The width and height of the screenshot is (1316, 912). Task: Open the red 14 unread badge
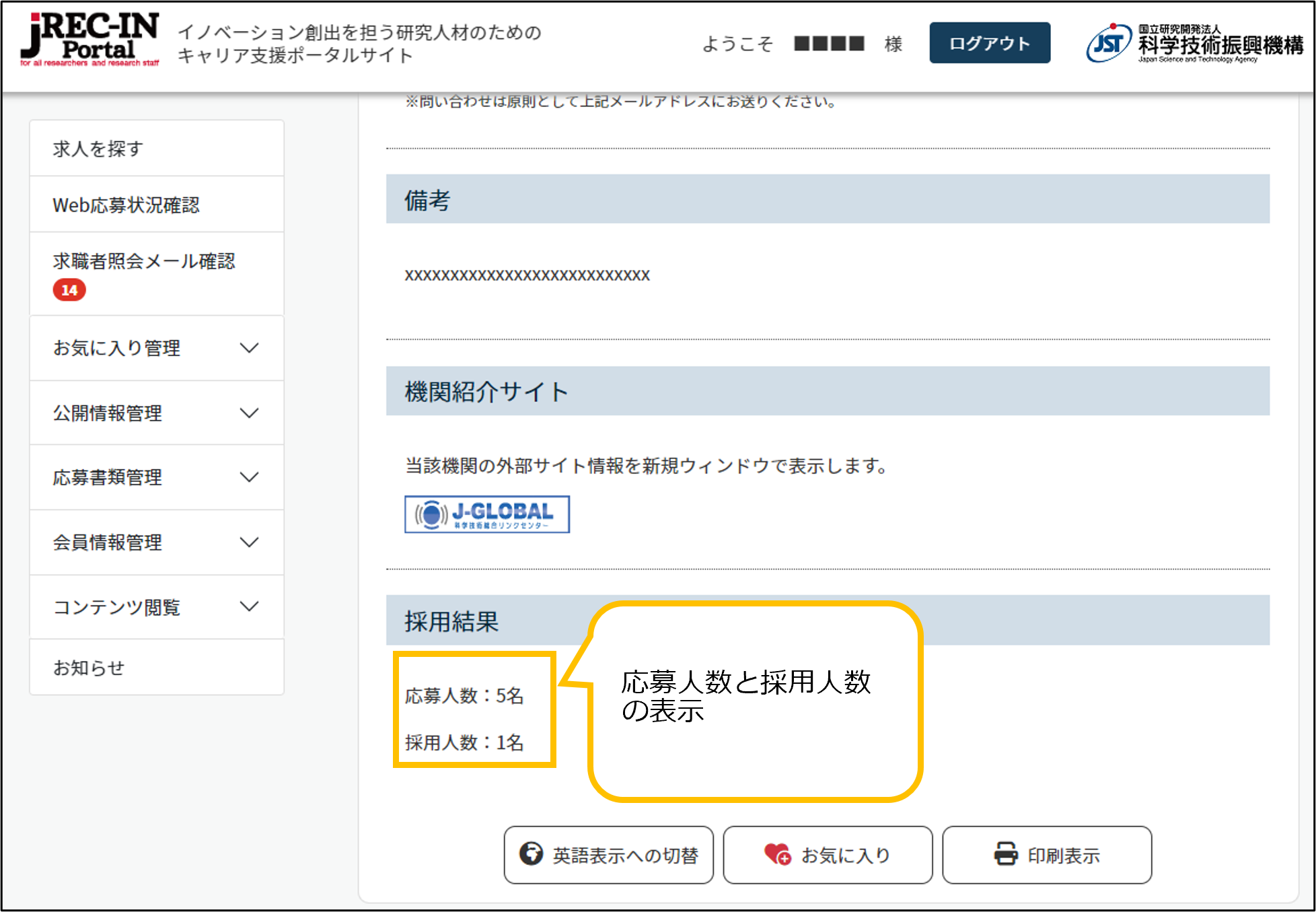pos(69,290)
